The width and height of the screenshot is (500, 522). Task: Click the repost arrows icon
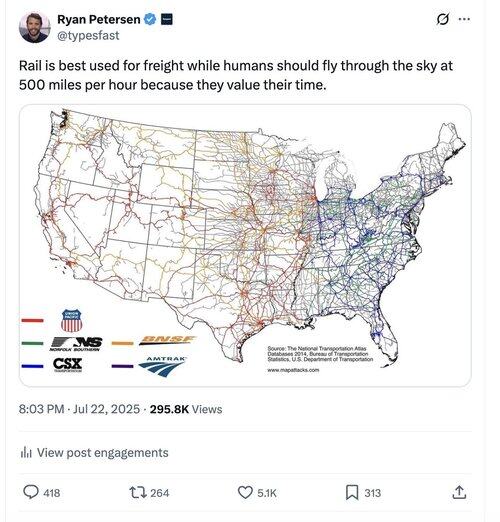(138, 492)
